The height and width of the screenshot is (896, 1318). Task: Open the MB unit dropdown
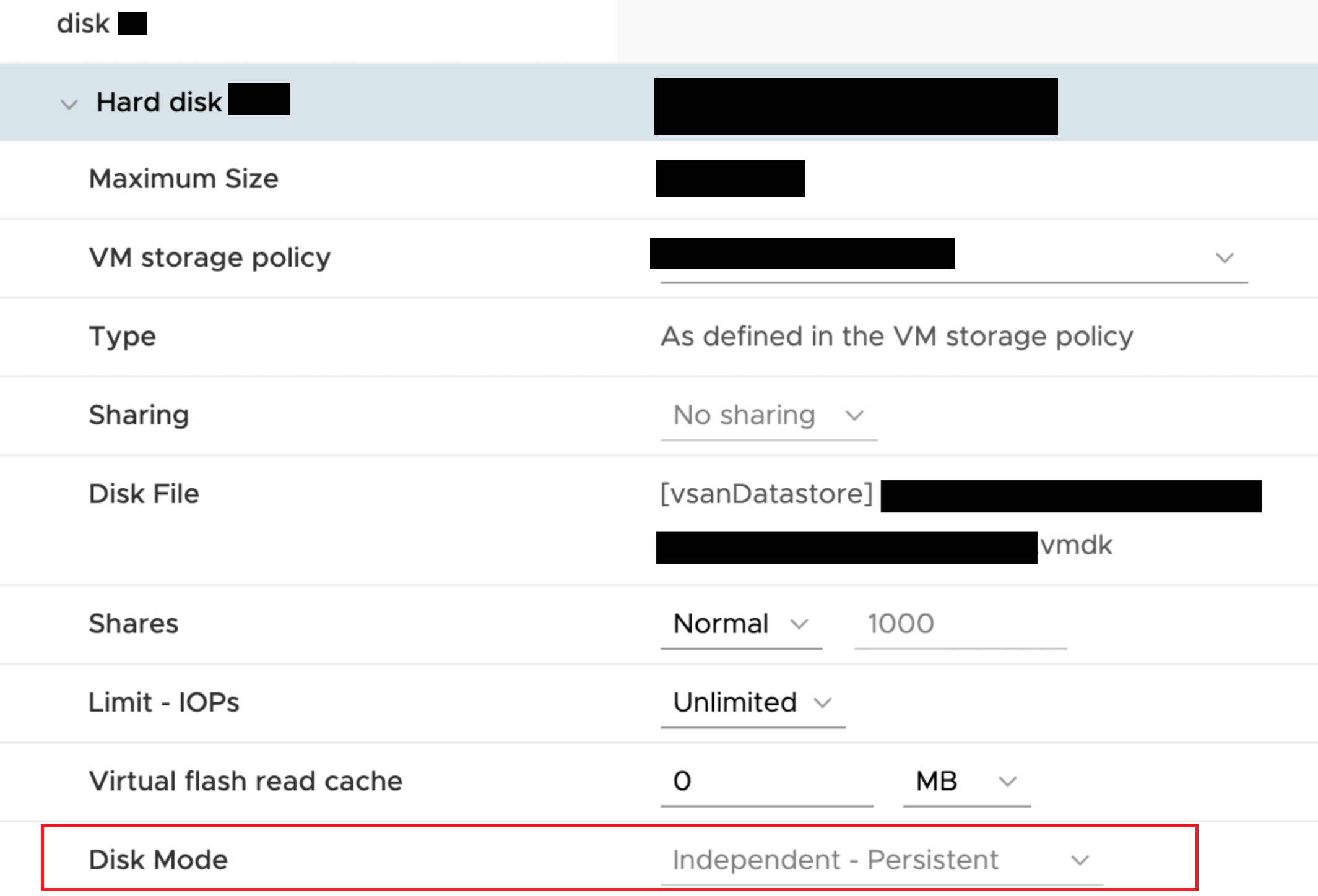coord(966,782)
